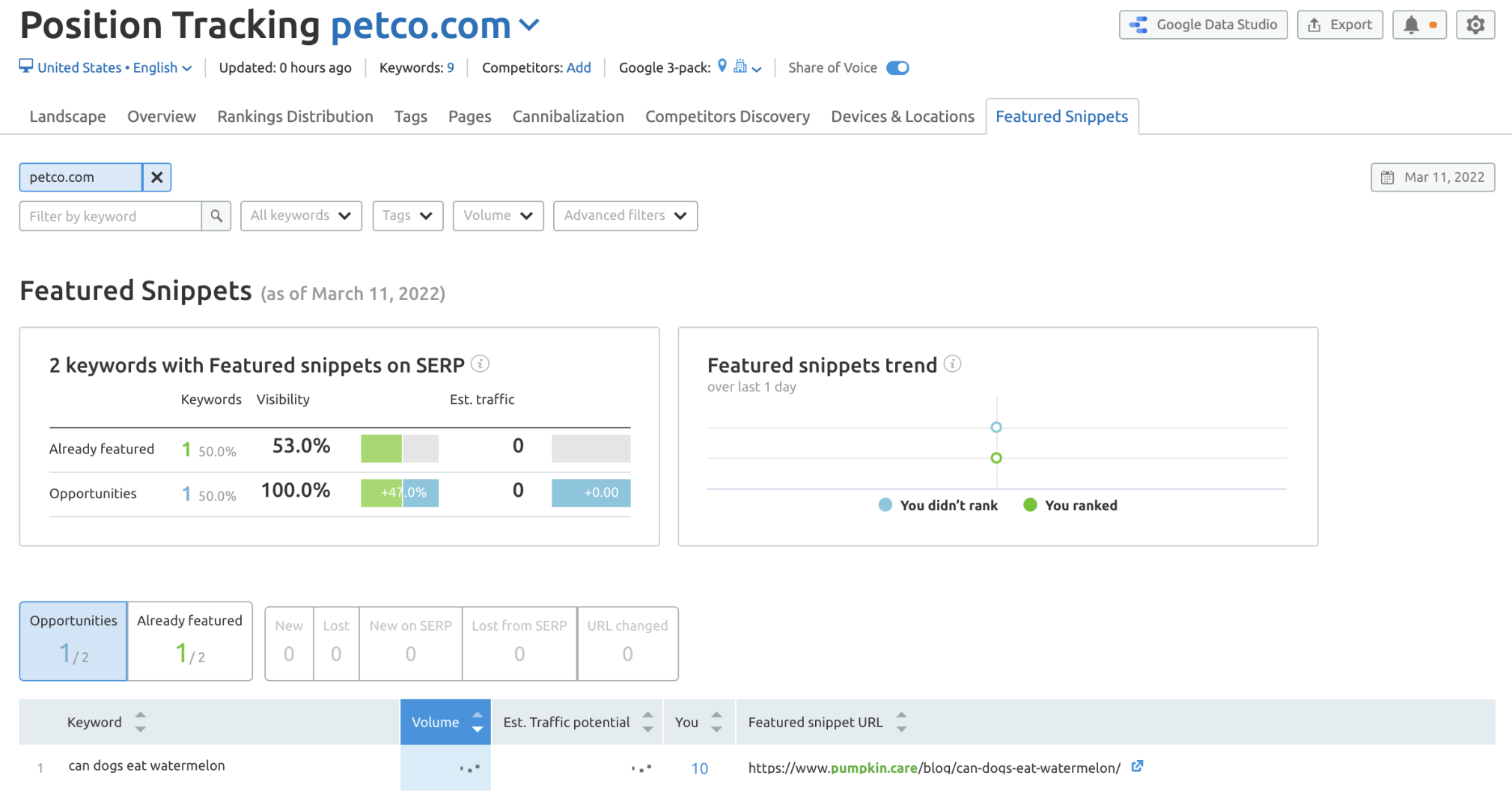Click info icon beside keywords with Featured snippets
The height and width of the screenshot is (802, 1512).
[x=480, y=364]
